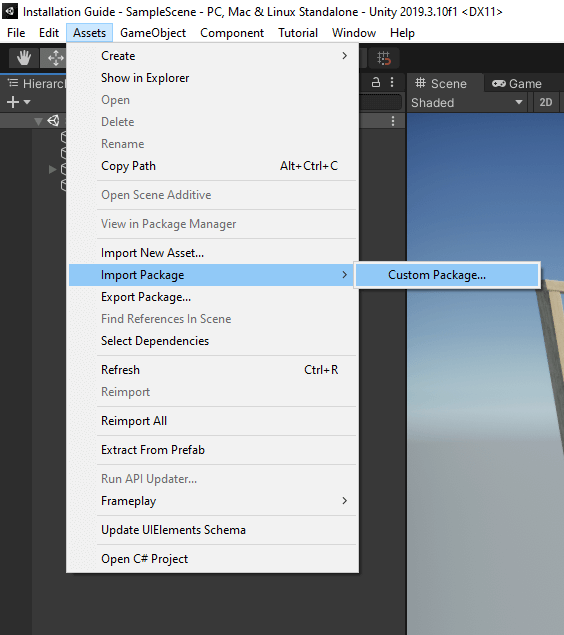The image size is (564, 635).
Task: Click the Unity logo in title bar
Action: tap(9, 11)
